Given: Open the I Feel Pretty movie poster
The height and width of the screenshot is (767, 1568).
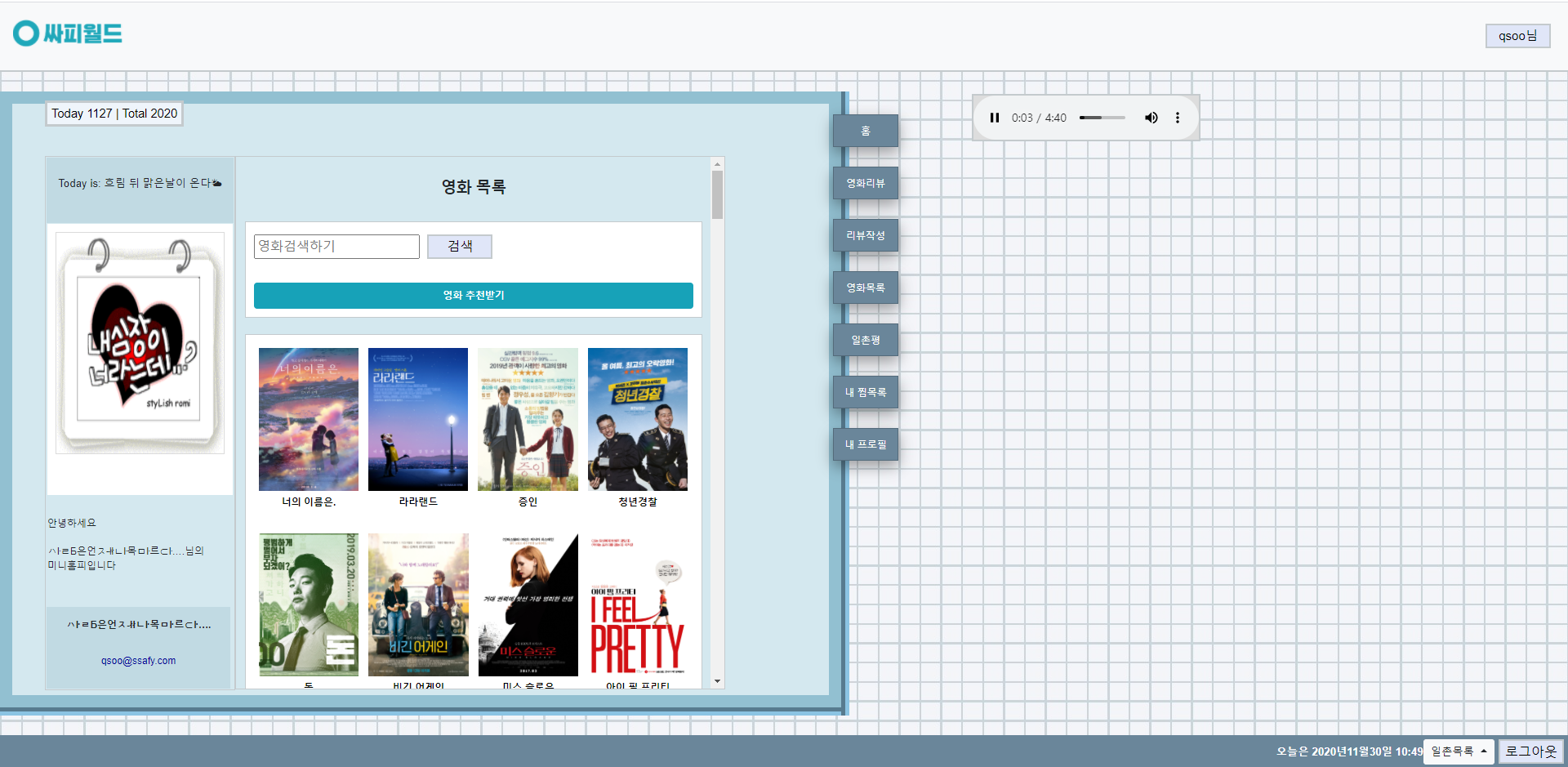Looking at the screenshot, I should click(x=638, y=604).
